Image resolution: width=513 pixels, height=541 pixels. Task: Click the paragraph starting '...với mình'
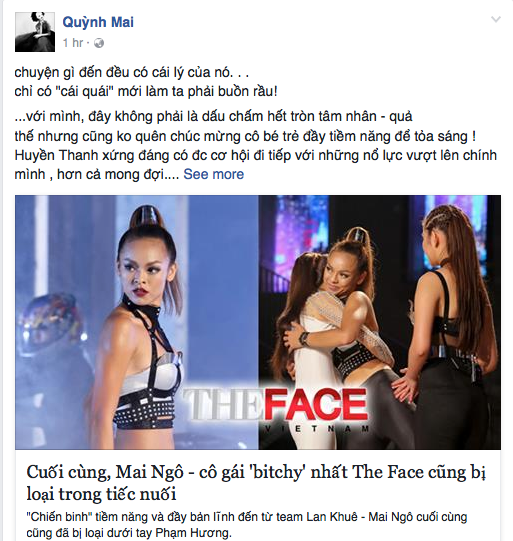(255, 146)
